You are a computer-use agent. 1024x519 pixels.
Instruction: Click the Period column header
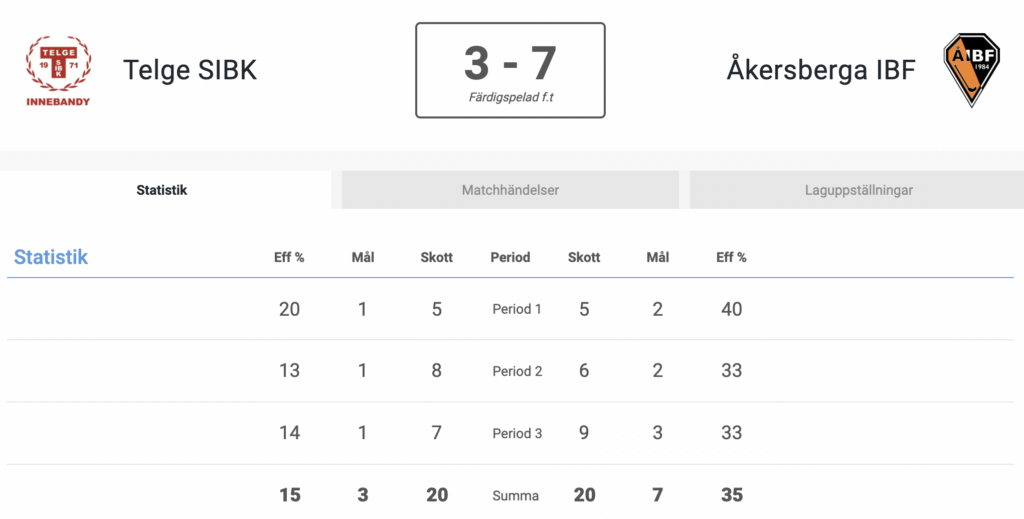click(510, 257)
